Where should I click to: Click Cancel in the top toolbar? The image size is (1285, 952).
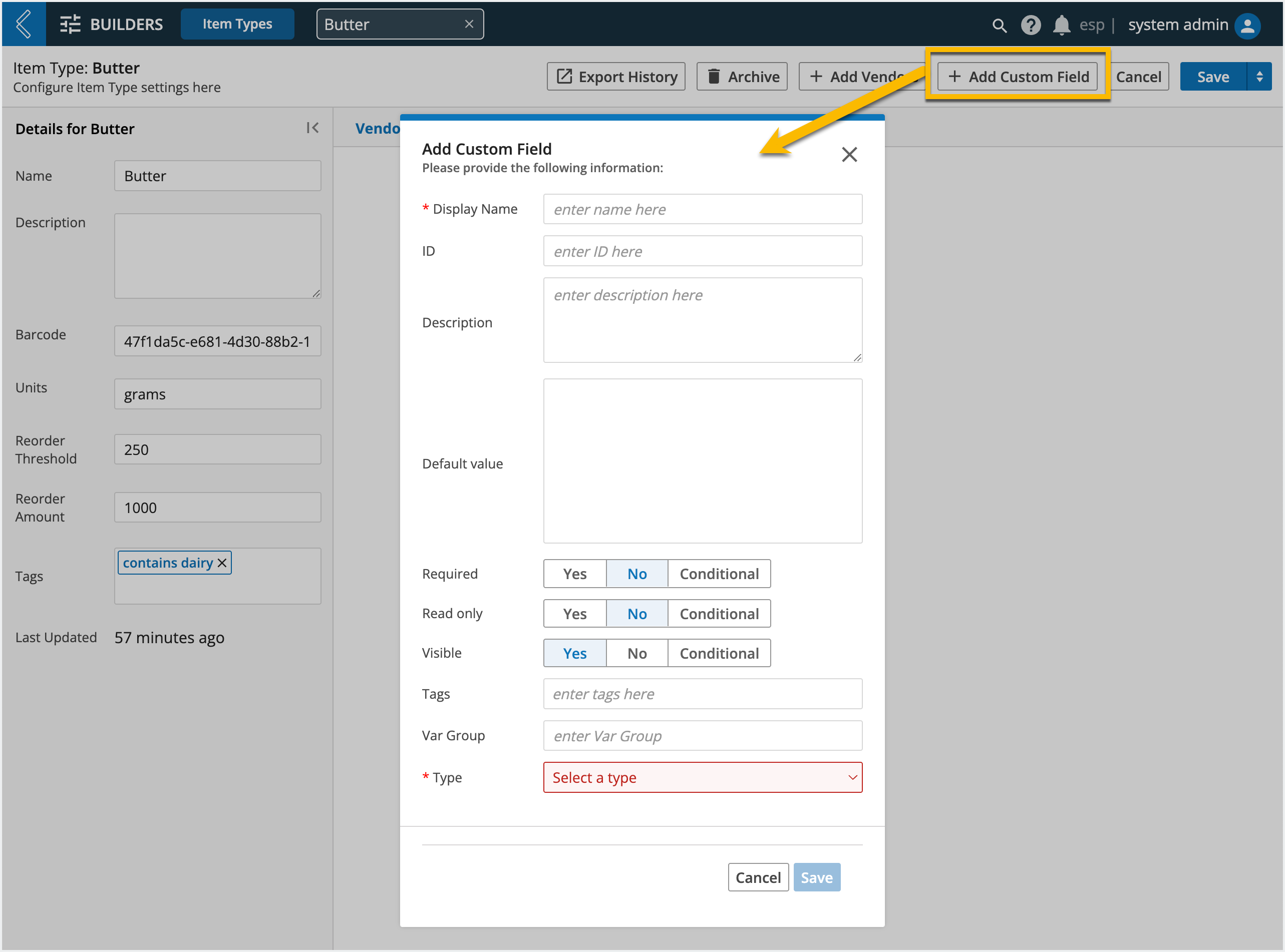pos(1139,77)
